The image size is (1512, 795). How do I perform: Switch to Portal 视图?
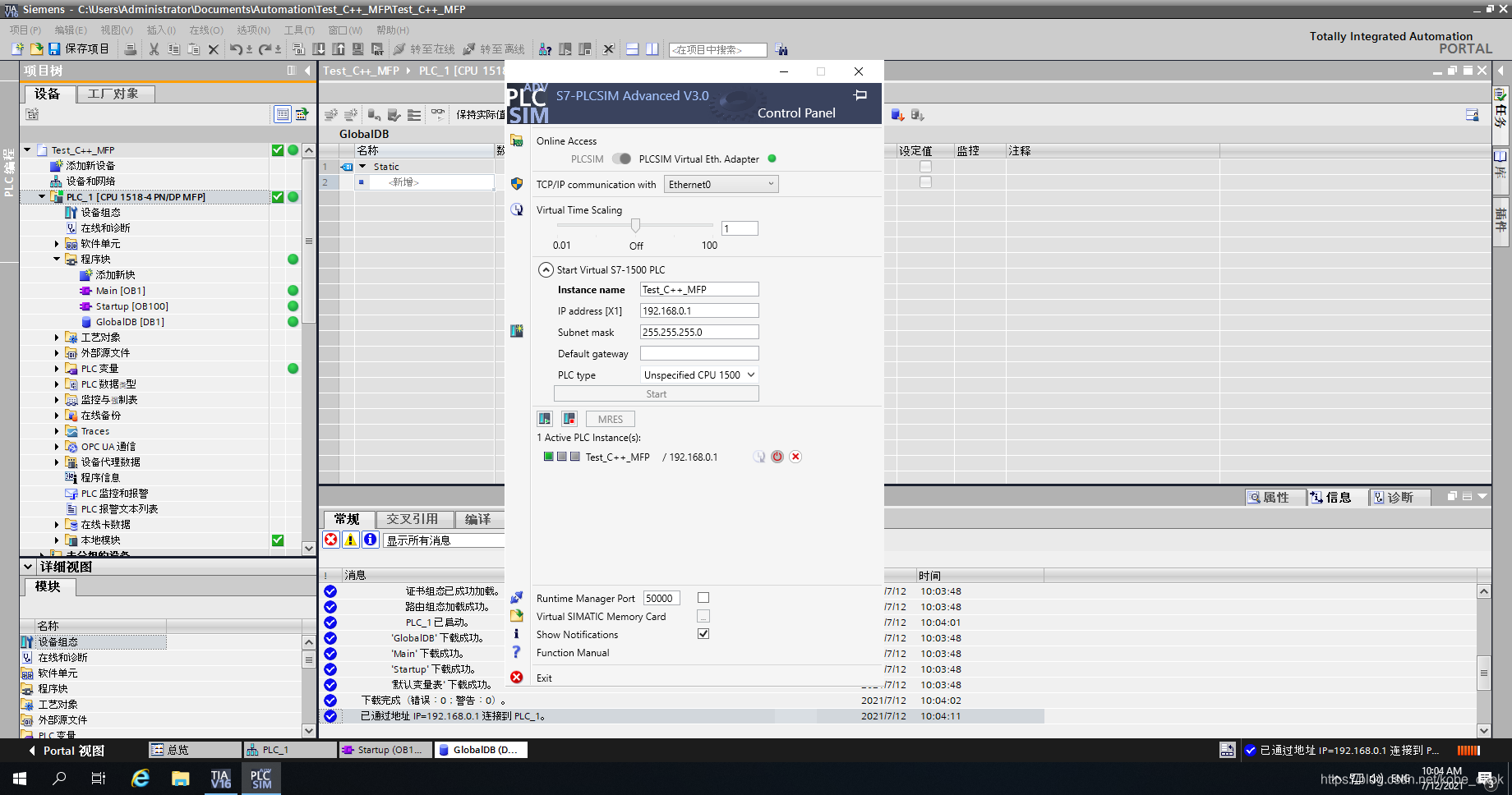click(66, 751)
